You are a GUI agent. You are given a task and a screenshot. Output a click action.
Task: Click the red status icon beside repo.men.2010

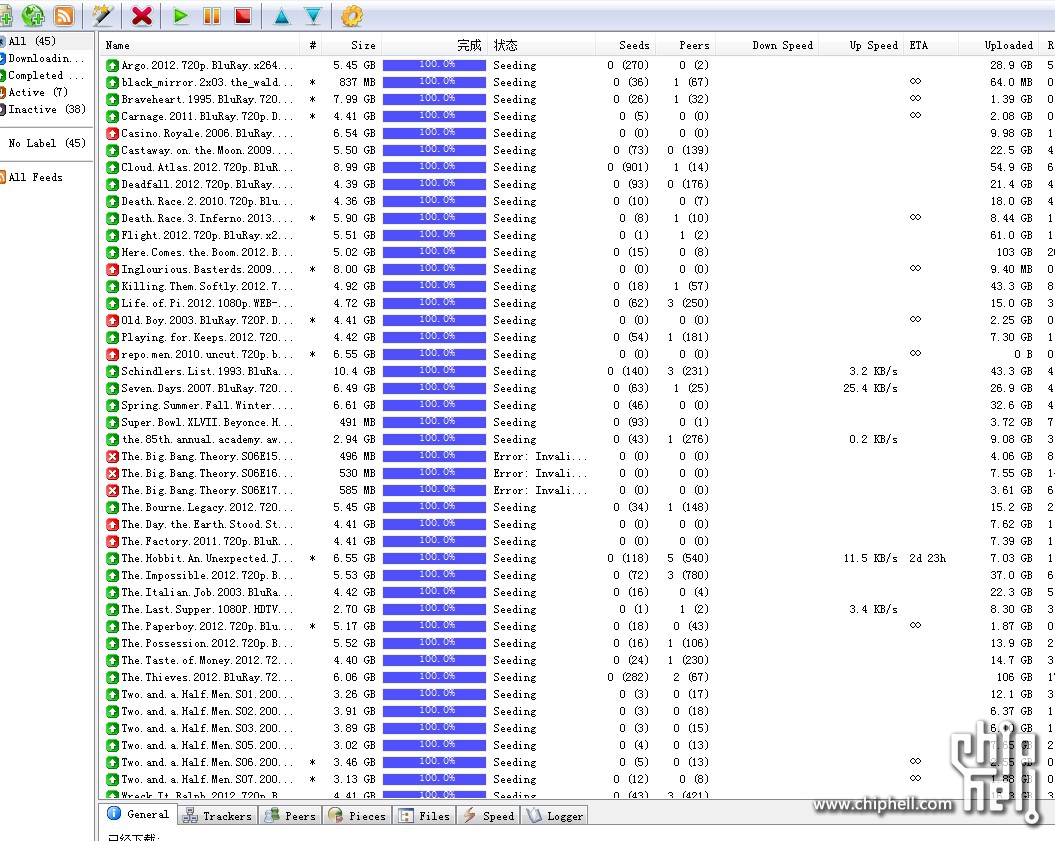pos(112,355)
